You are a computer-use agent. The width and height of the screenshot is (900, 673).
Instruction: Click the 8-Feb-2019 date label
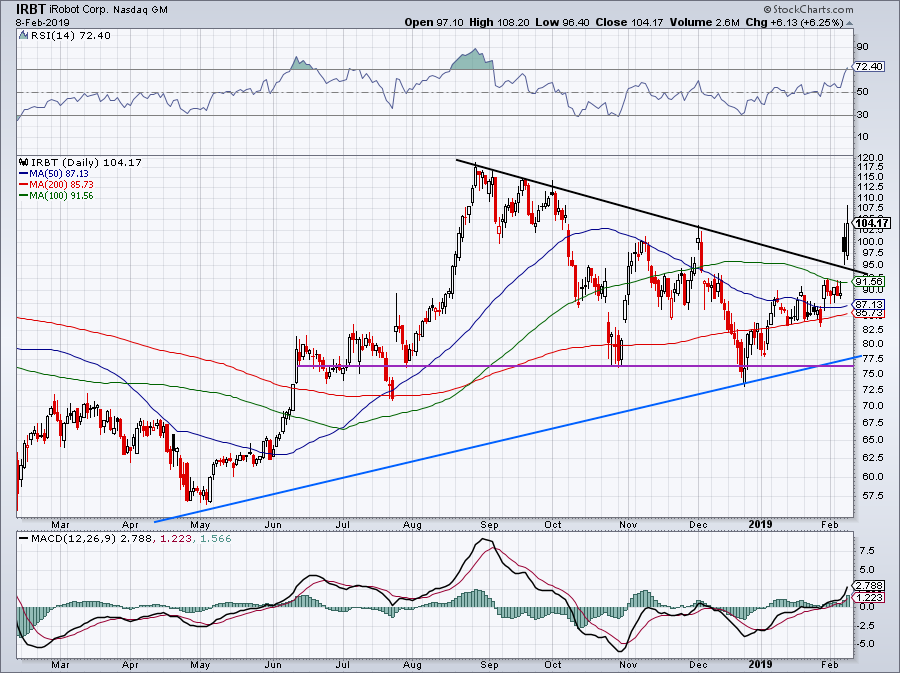(x=43, y=23)
